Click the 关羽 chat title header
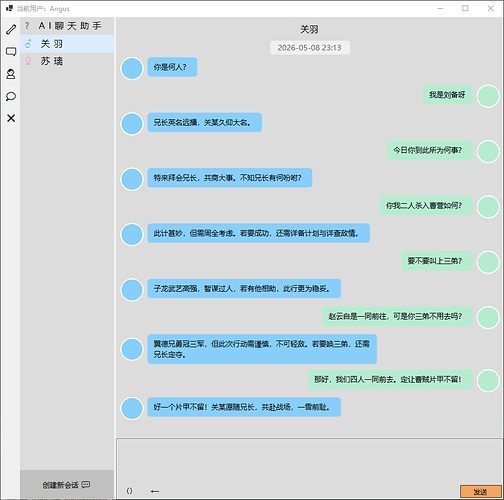Viewport: 504px width, 500px height. click(309, 29)
